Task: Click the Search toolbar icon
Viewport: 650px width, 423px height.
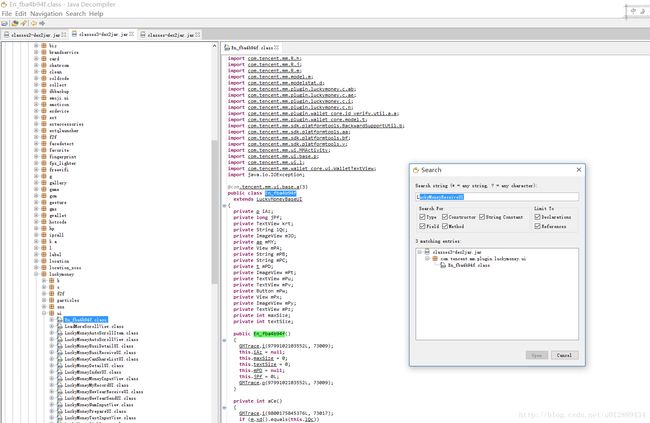Action: pos(24,24)
